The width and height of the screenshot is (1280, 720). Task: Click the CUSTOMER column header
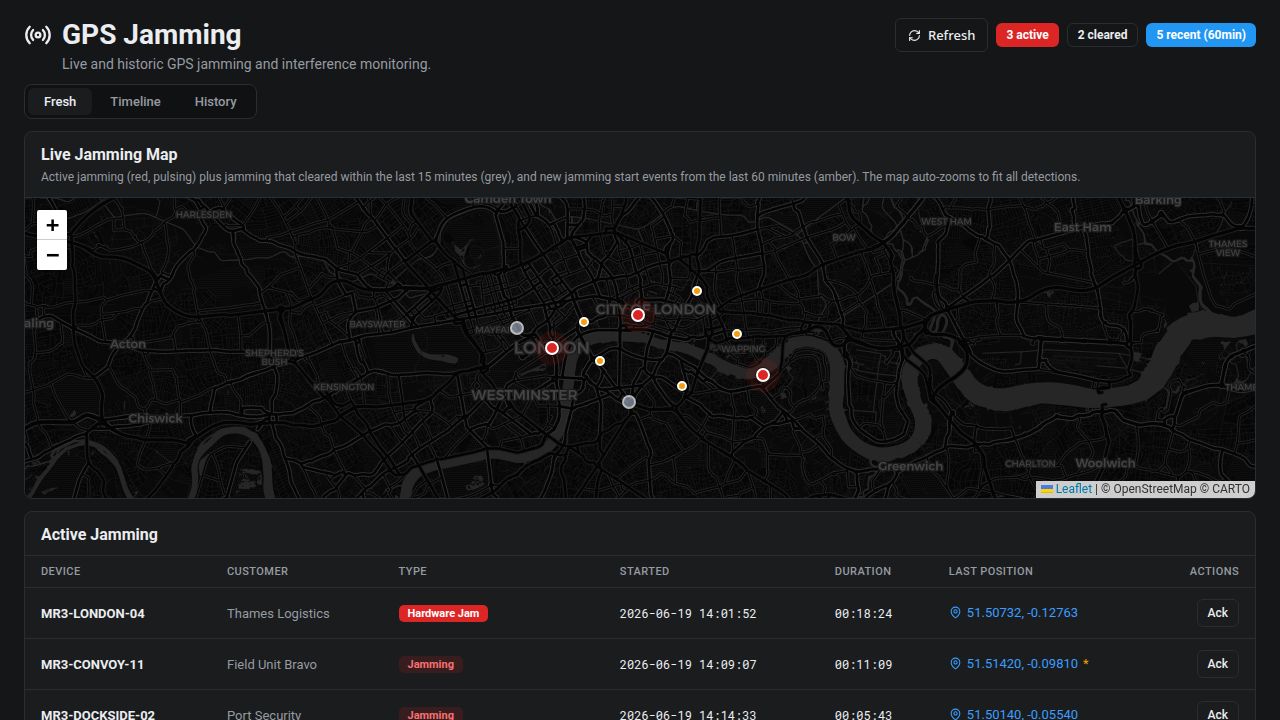point(257,571)
